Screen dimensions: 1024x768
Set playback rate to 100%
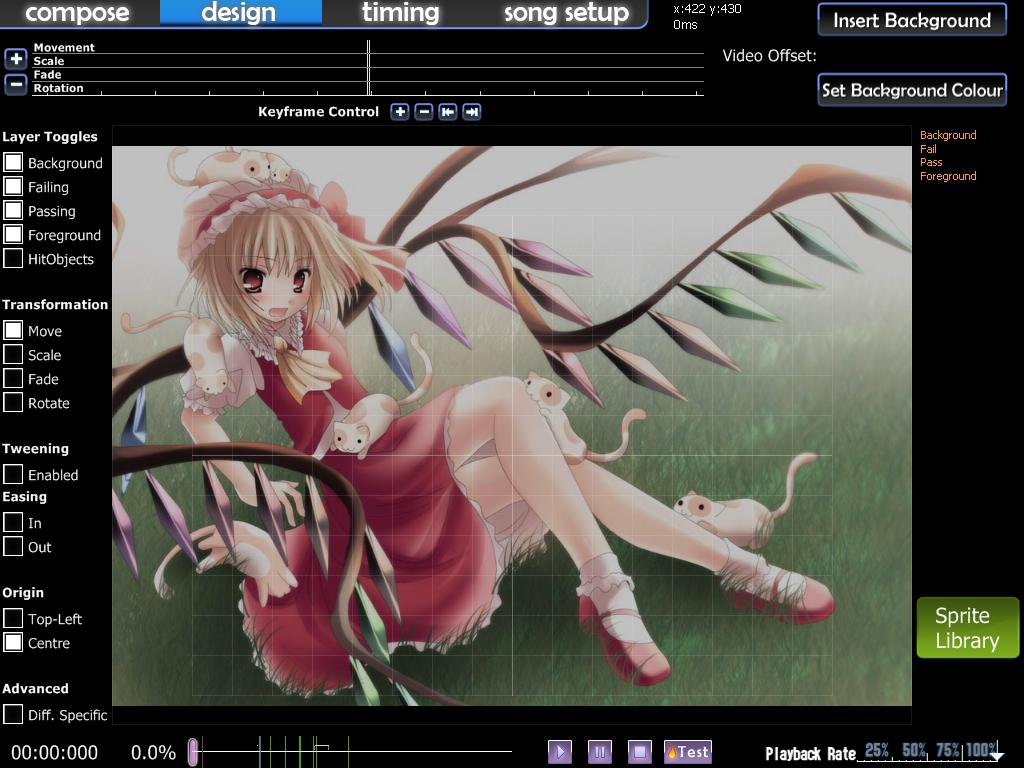[x=982, y=750]
